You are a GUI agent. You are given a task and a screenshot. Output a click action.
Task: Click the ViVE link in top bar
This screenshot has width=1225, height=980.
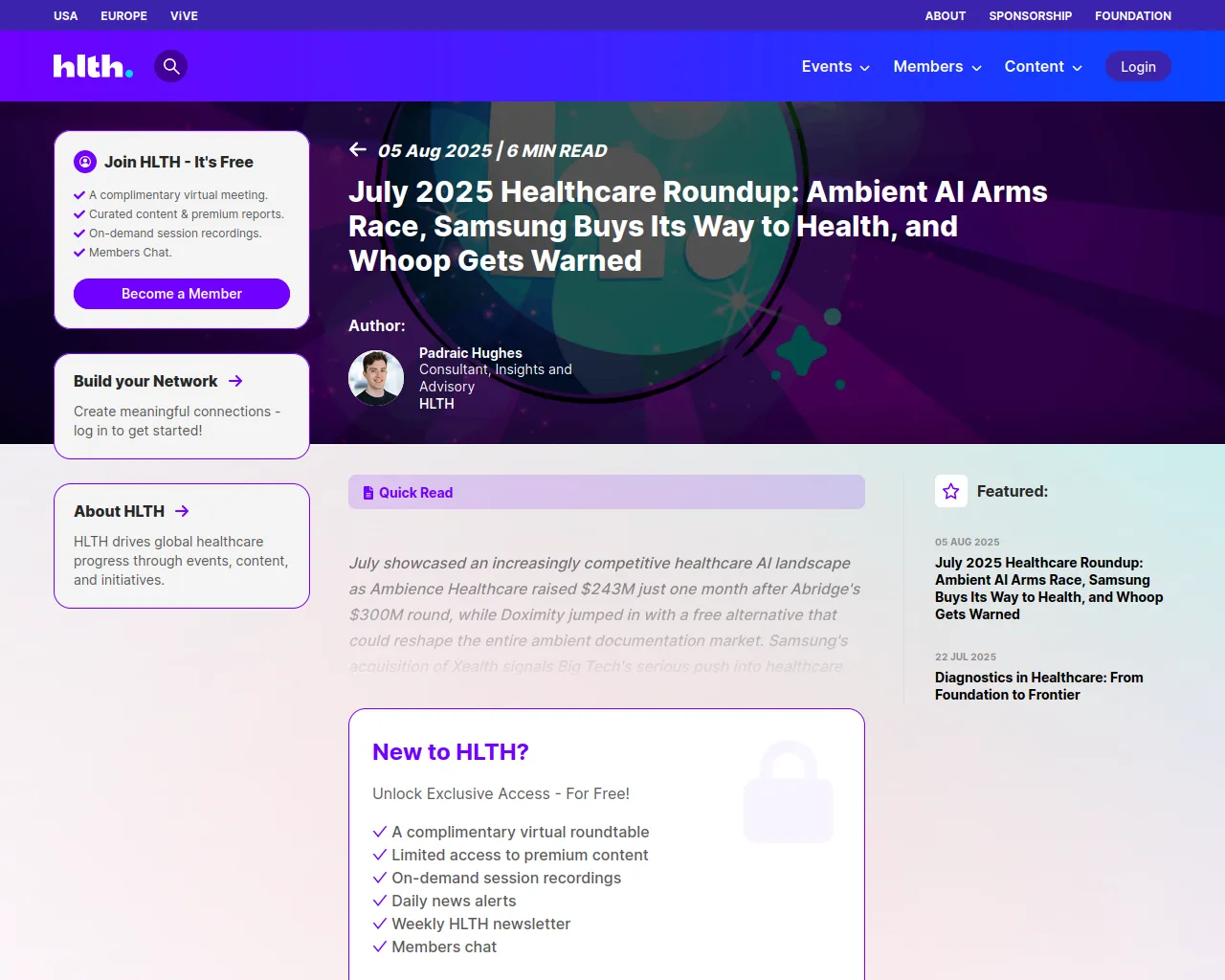coord(184,15)
